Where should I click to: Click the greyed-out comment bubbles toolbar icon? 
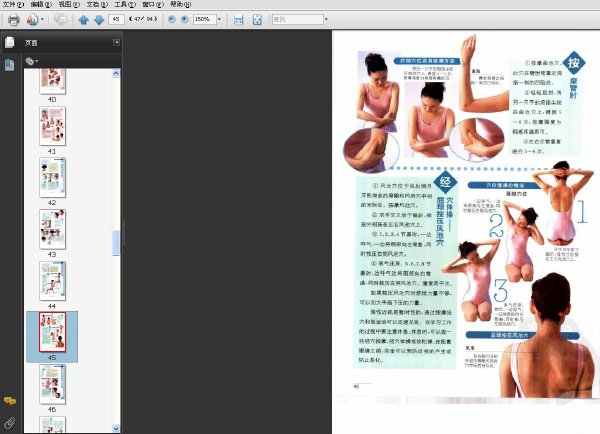pyautogui.click(x=60, y=19)
